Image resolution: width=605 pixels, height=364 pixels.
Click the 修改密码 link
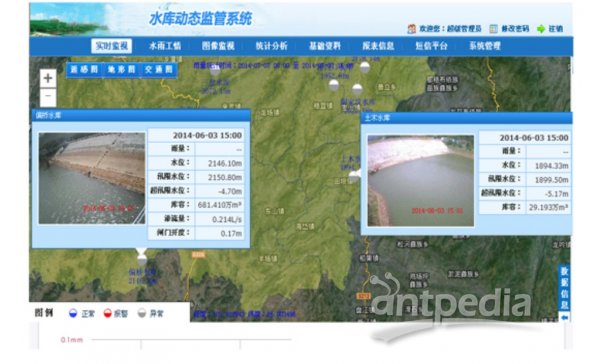pyautogui.click(x=515, y=29)
